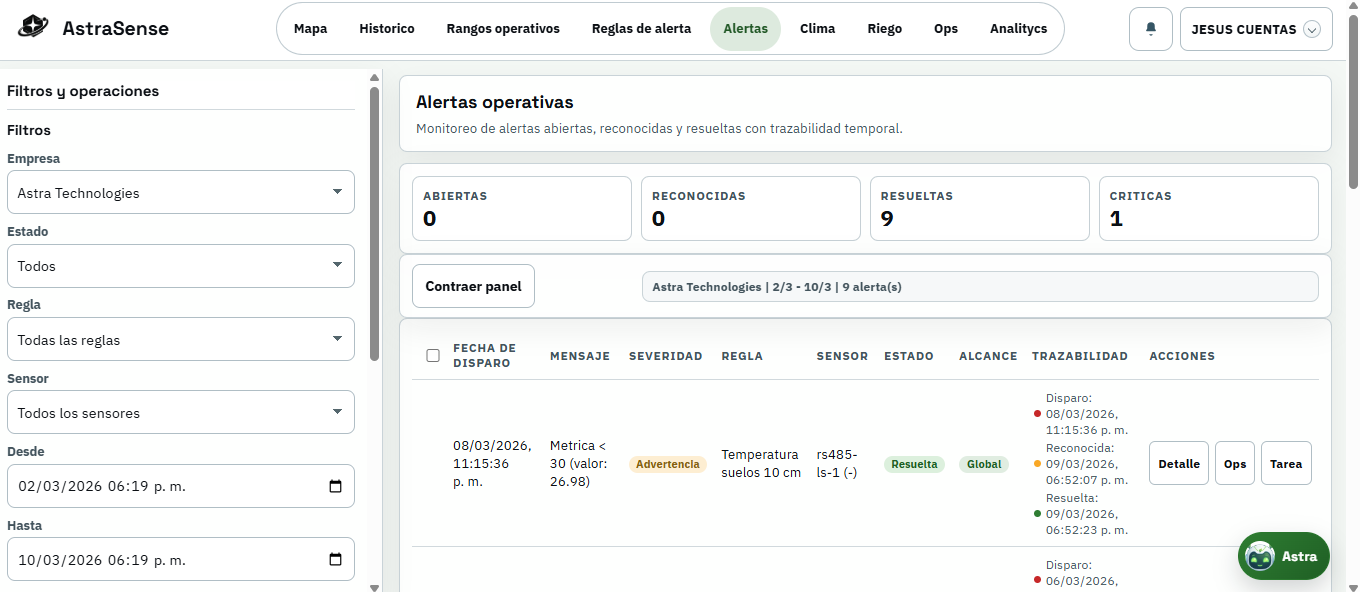Open the Reglas de alerta section
The image size is (1360, 592).
[641, 29]
